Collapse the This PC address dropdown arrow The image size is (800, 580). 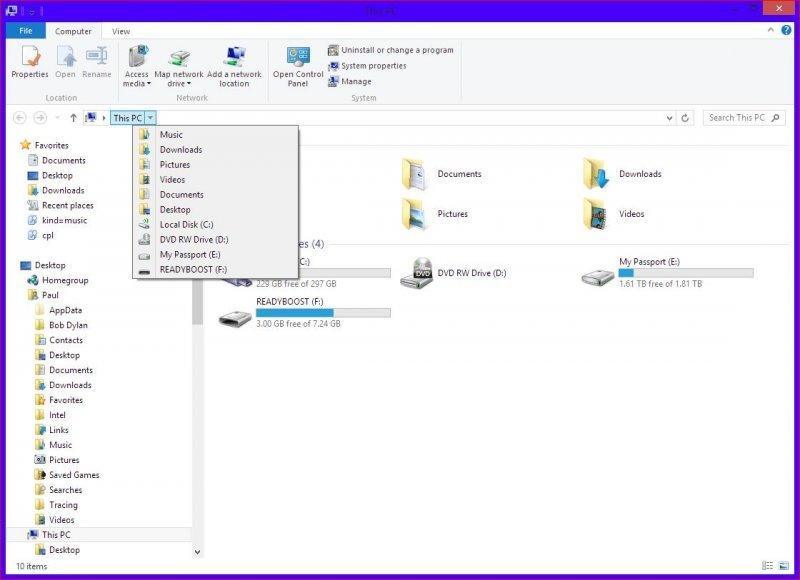(x=150, y=118)
